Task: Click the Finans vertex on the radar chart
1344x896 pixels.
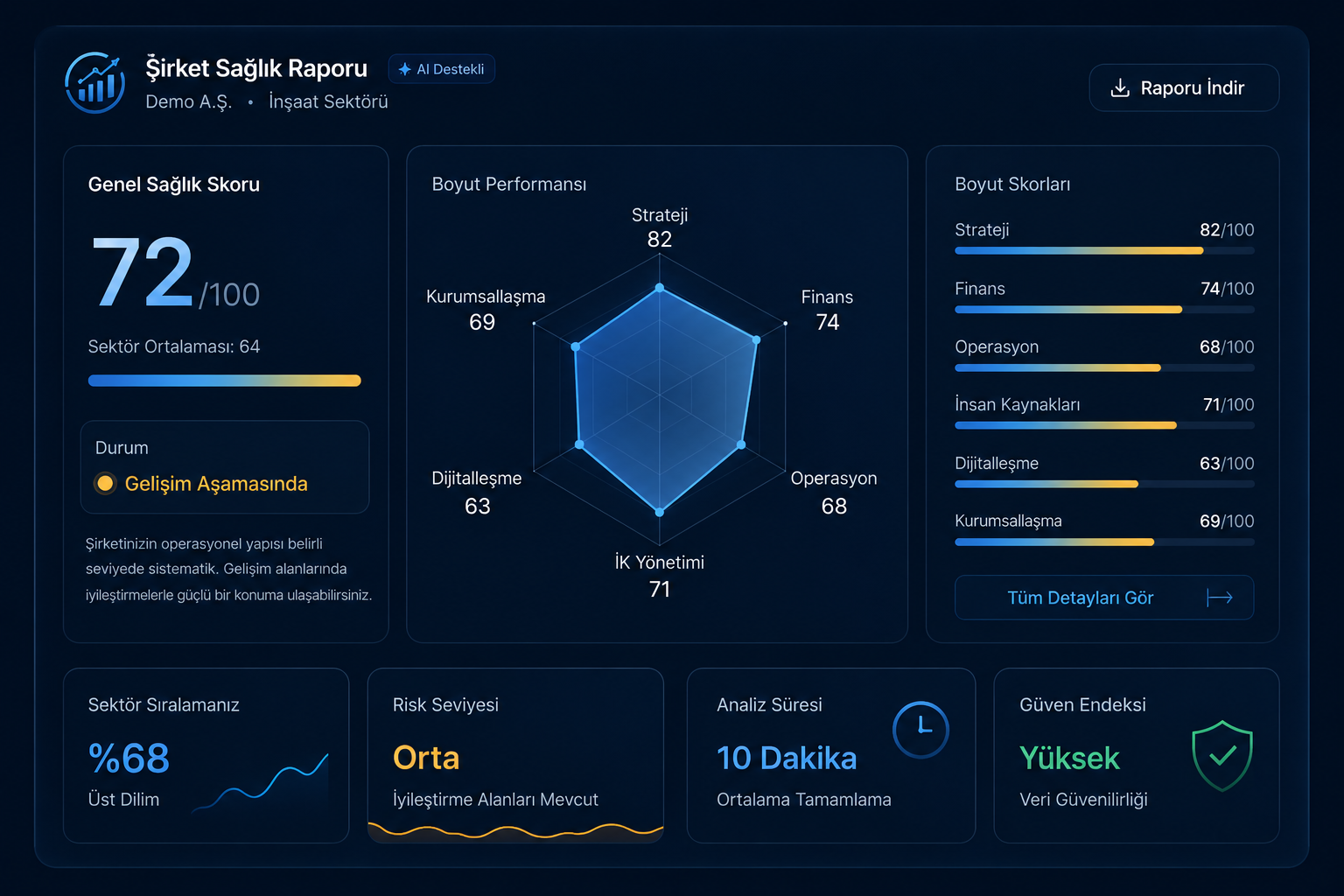Action: pyautogui.click(x=757, y=339)
